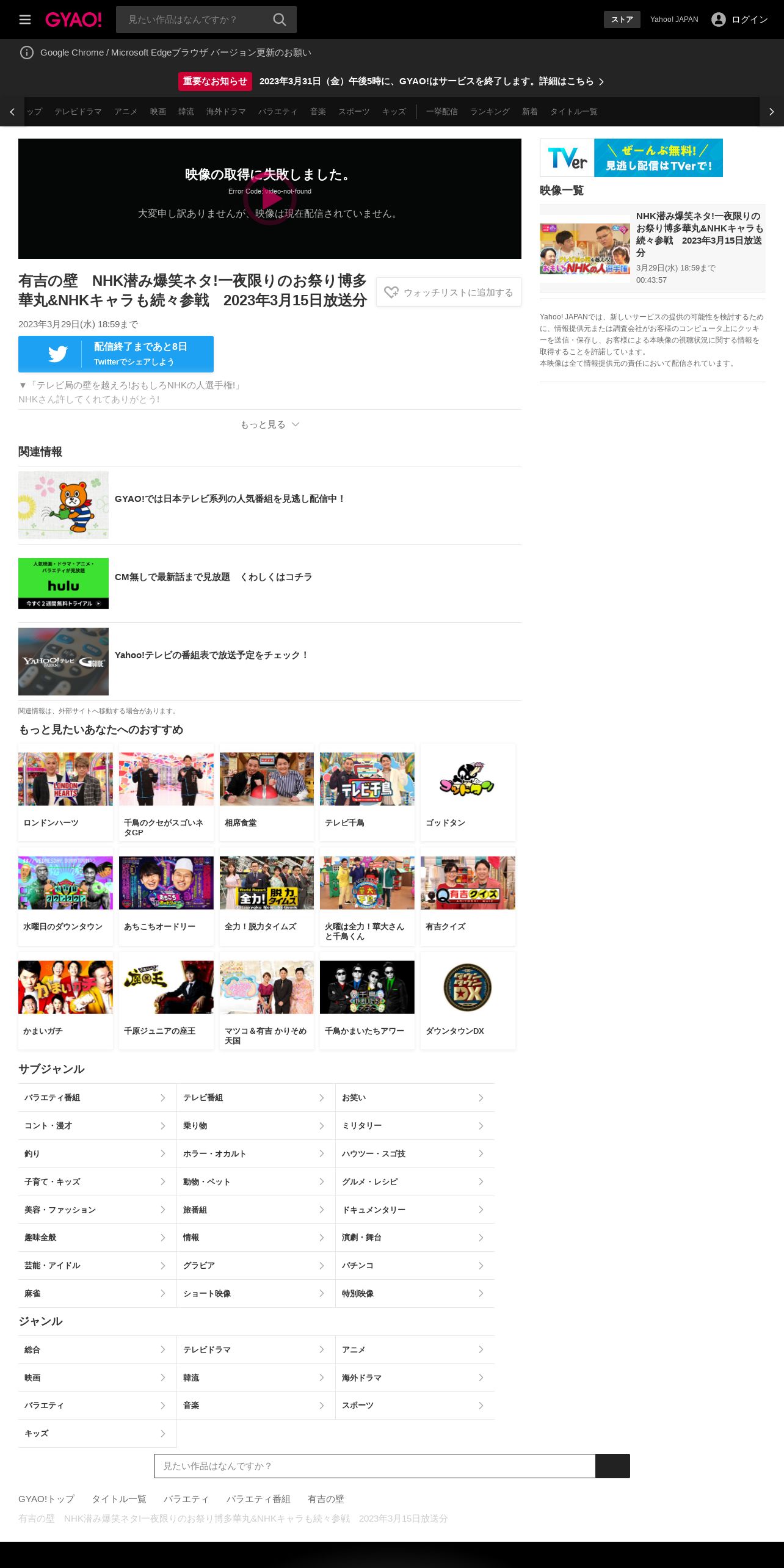Open the バラエティ番組 subgenre row
Viewport: 784px width, 1568px height.
click(97, 1098)
